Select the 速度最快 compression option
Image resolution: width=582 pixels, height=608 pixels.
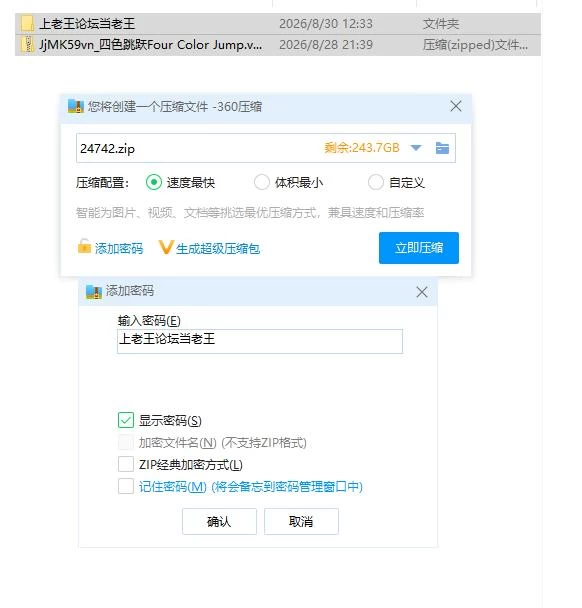(x=154, y=182)
